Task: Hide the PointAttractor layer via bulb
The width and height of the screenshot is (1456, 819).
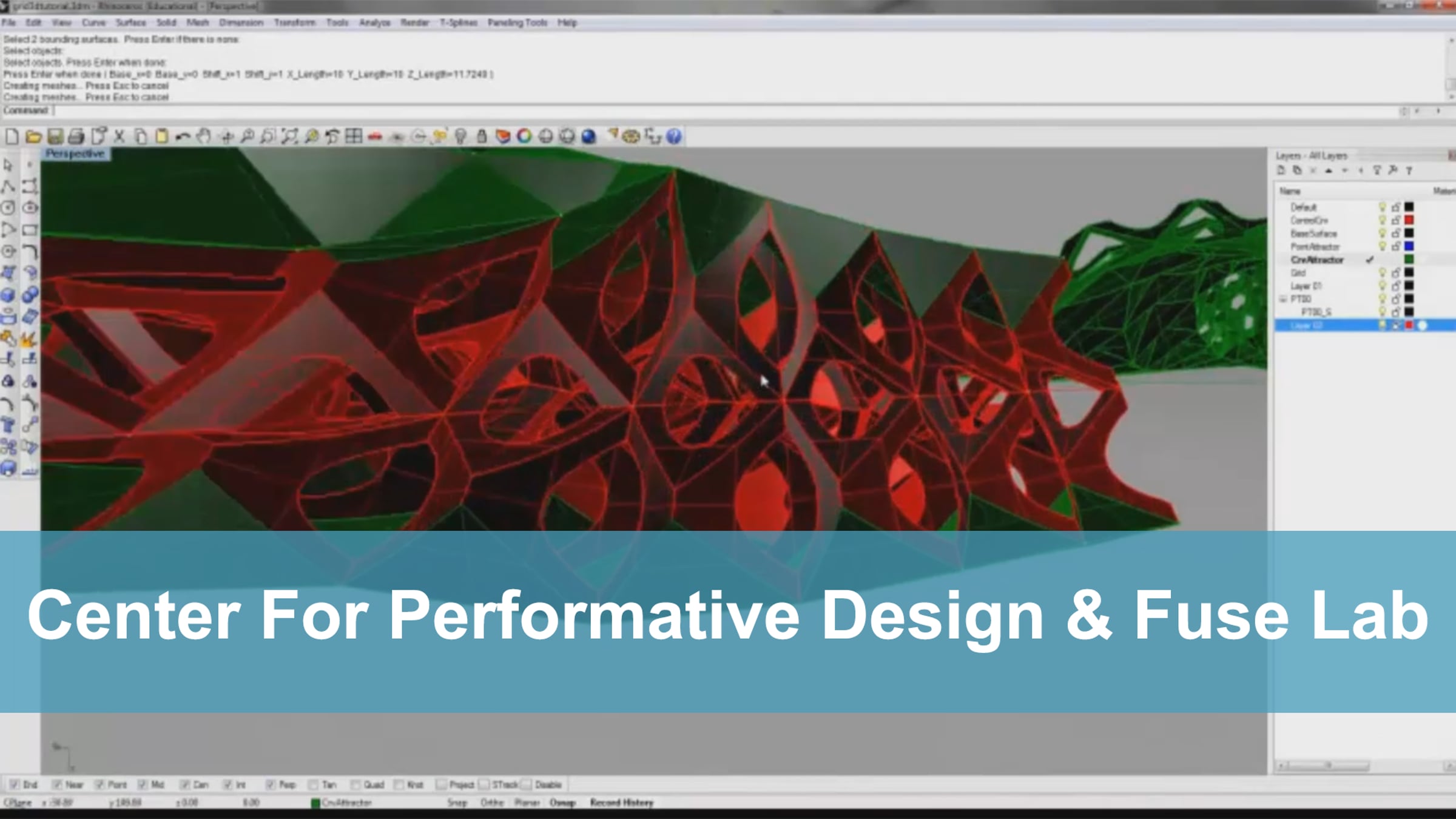Action: pyautogui.click(x=1383, y=246)
